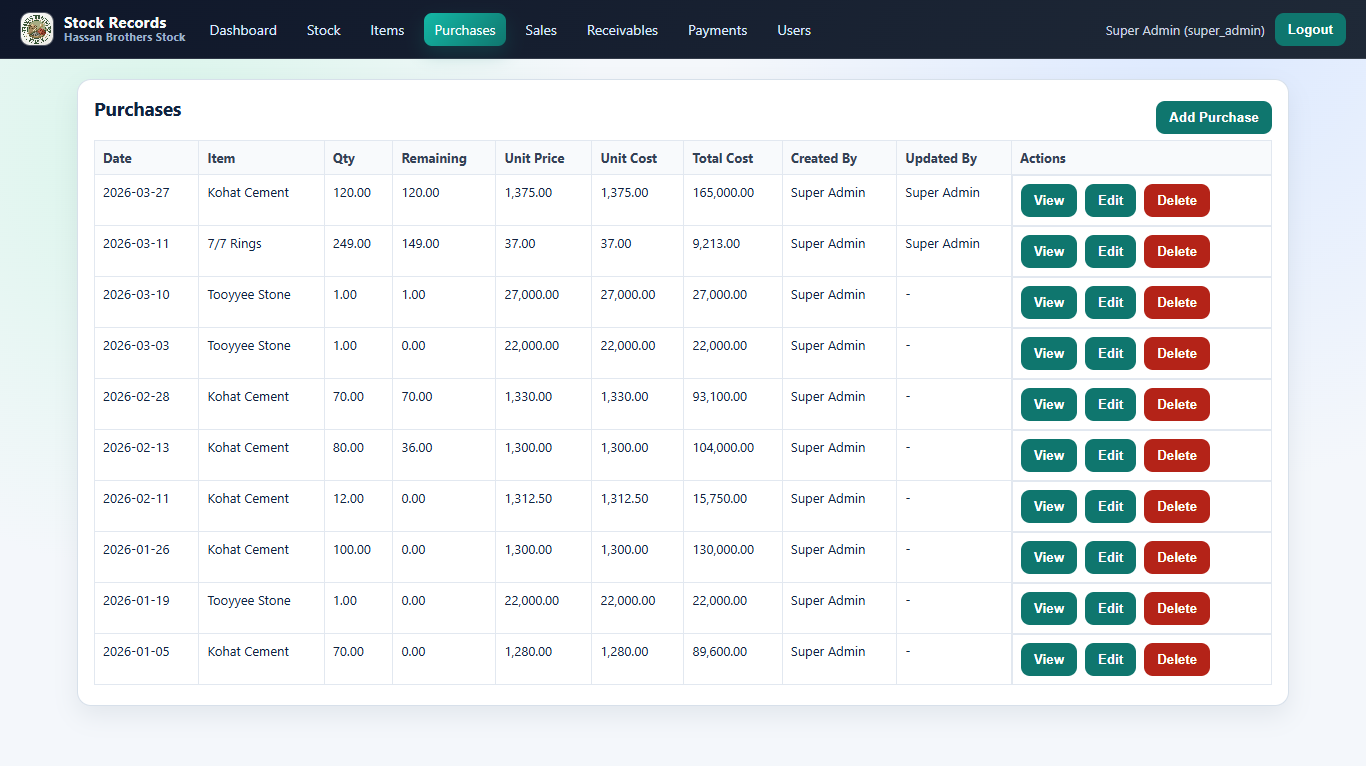The image size is (1366, 766).
Task: View the 2026-01-26 purchase record
Action: click(1049, 557)
